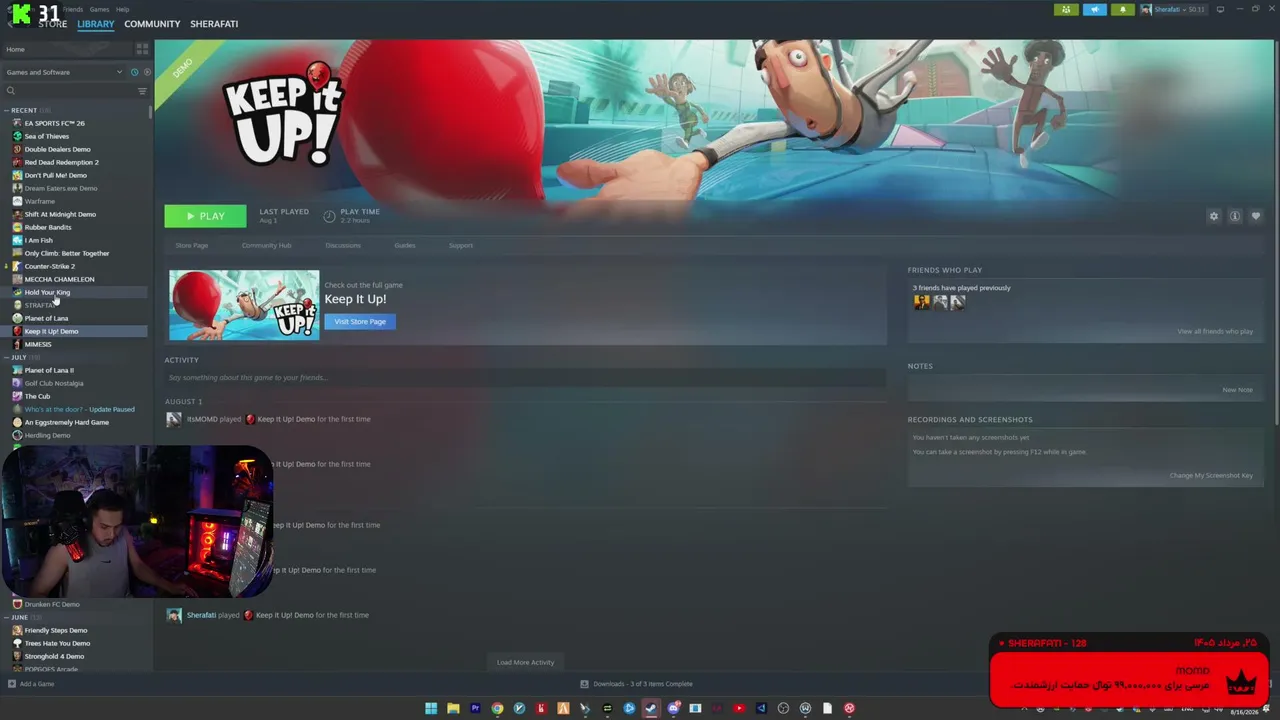The image size is (1280, 720).
Task: Click the Steam icon on taskbar
Action: point(651,708)
